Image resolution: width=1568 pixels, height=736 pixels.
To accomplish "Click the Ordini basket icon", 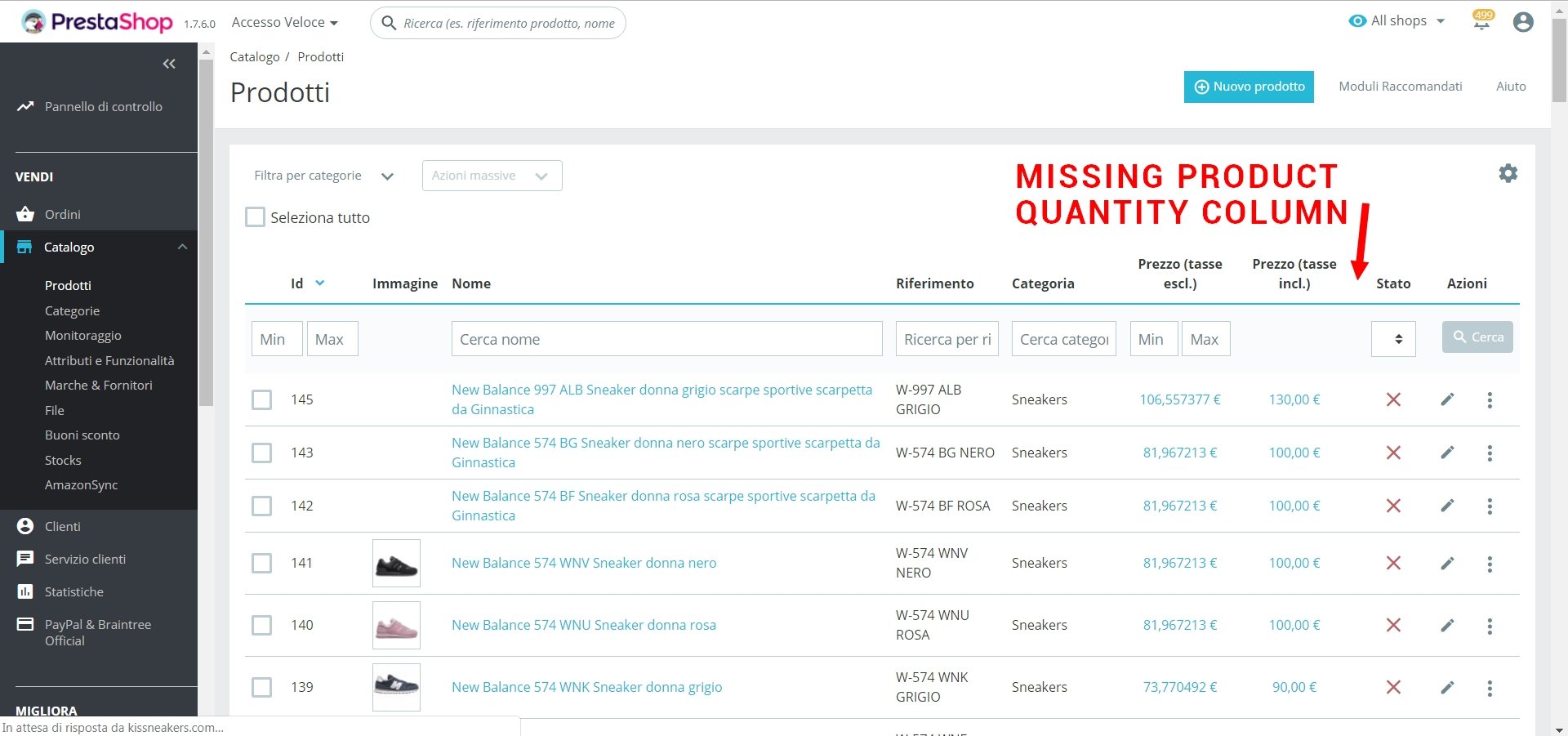I will pos(25,214).
